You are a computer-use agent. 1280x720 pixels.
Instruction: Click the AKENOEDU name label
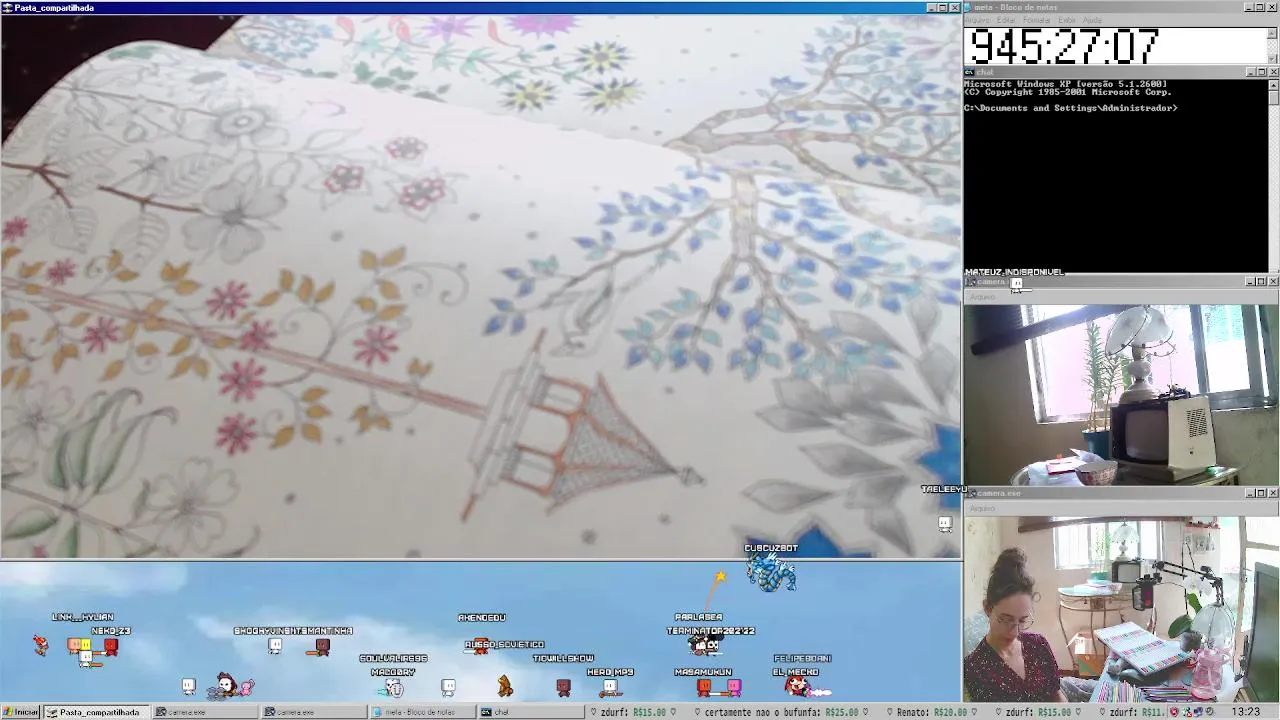point(482,617)
